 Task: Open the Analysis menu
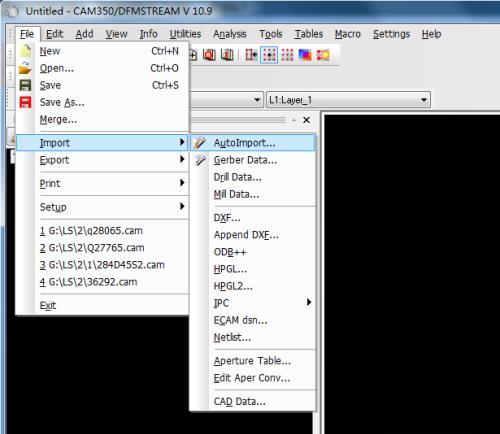coord(230,34)
